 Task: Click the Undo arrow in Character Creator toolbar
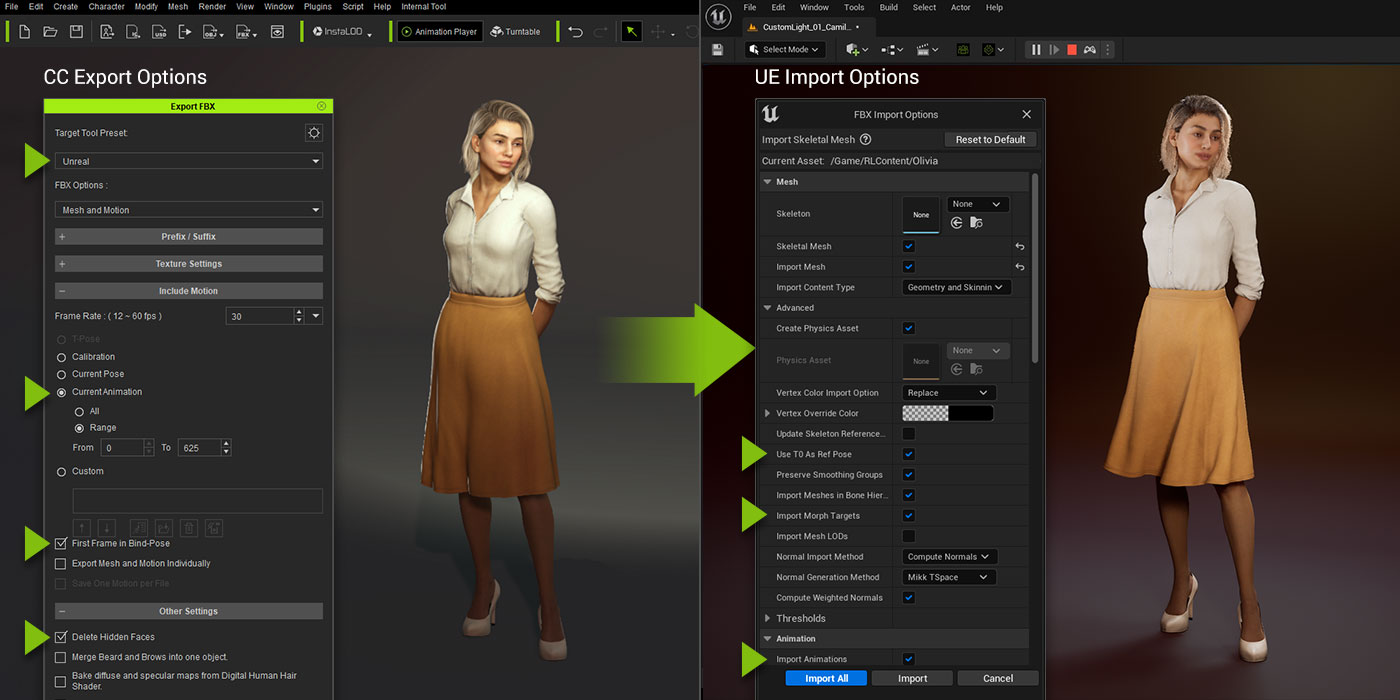pos(575,32)
